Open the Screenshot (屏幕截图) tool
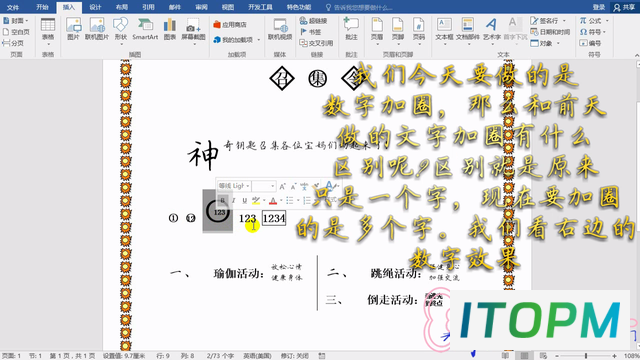Viewport: 640px width, 360px height. (x=193, y=30)
